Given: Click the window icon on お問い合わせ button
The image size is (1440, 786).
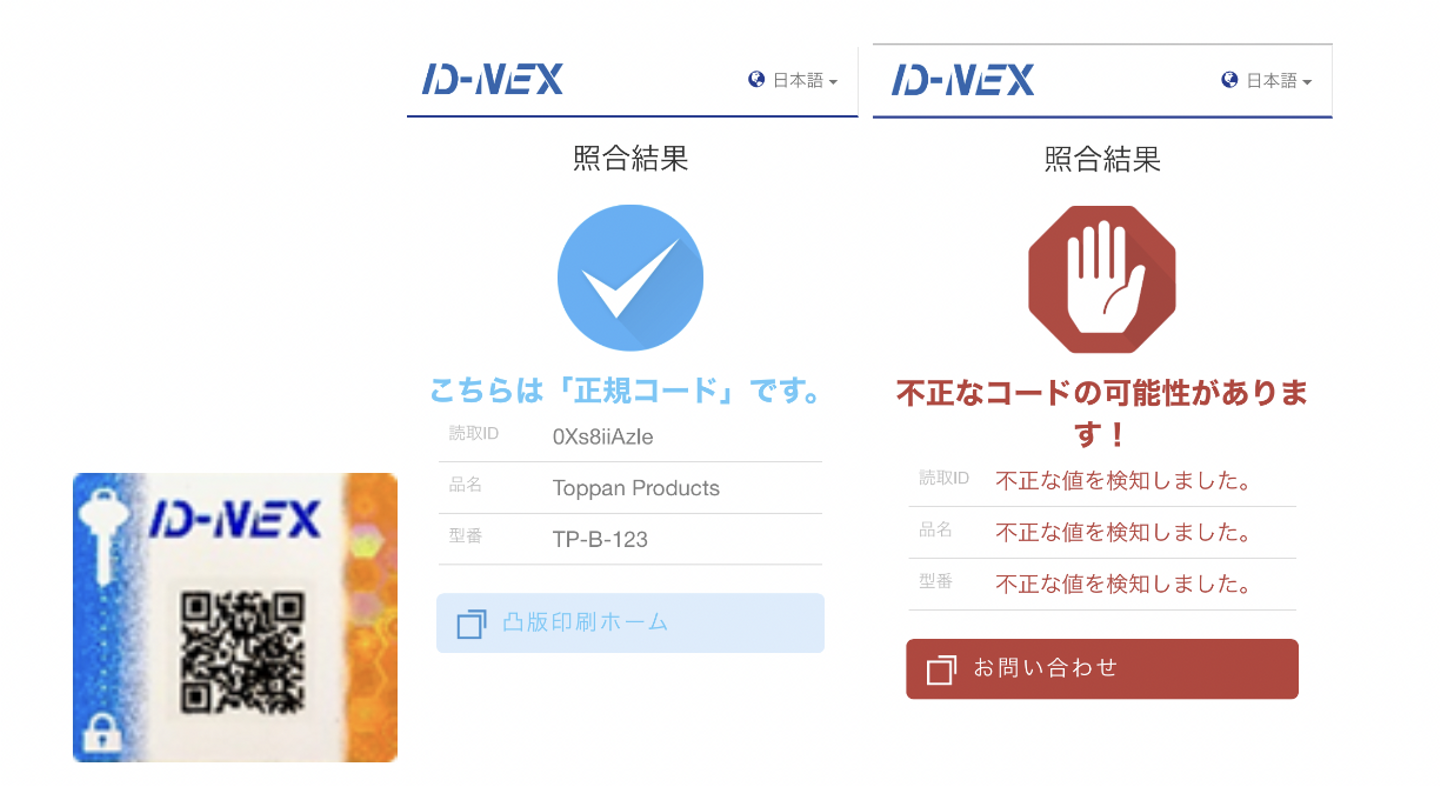Looking at the screenshot, I should click(941, 670).
